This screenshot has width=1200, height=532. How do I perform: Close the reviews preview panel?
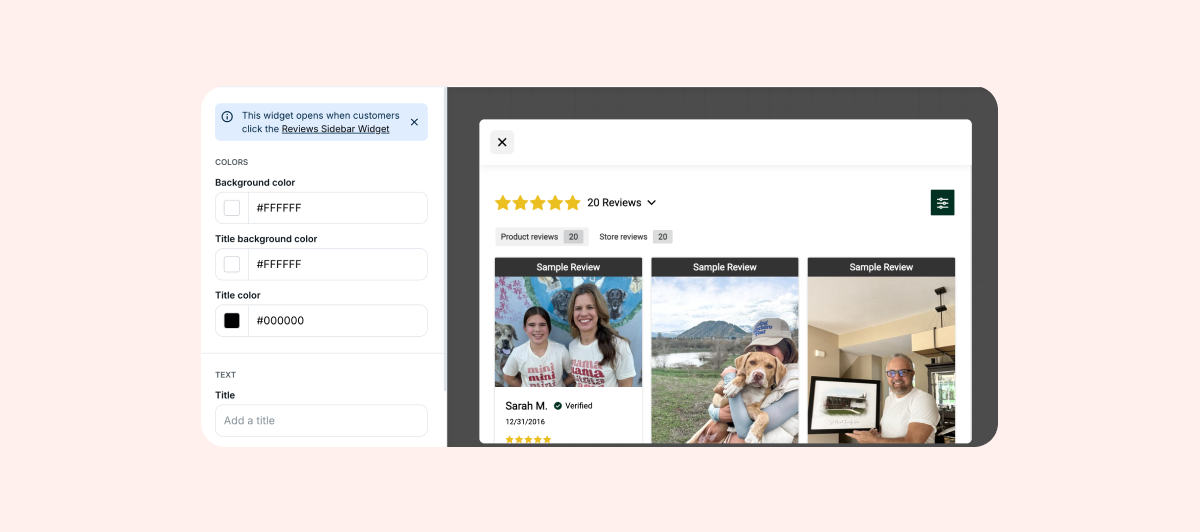(x=502, y=142)
